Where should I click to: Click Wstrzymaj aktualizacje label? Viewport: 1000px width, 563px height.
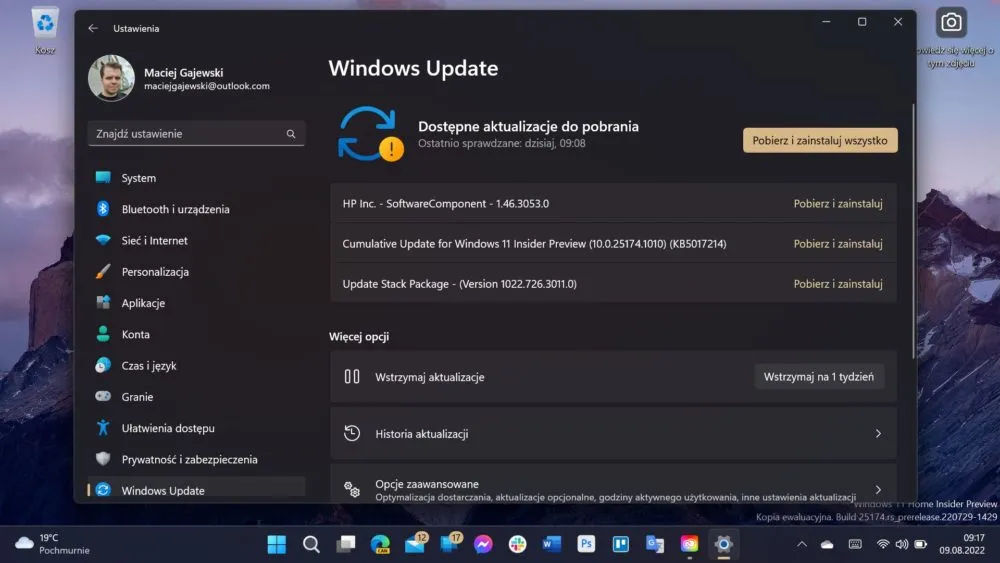coord(430,377)
